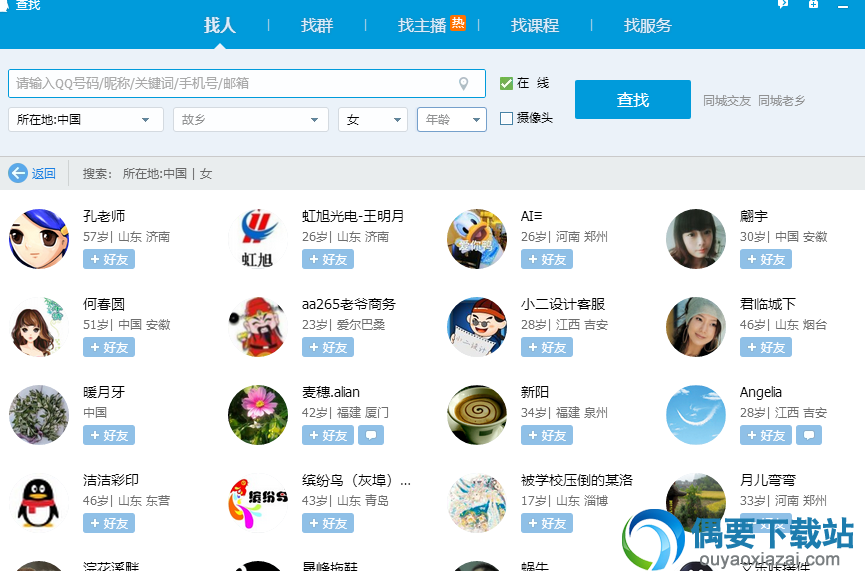Image resolution: width=865 pixels, height=571 pixels.
Task: Add Angelia as friend
Action: pos(766,435)
